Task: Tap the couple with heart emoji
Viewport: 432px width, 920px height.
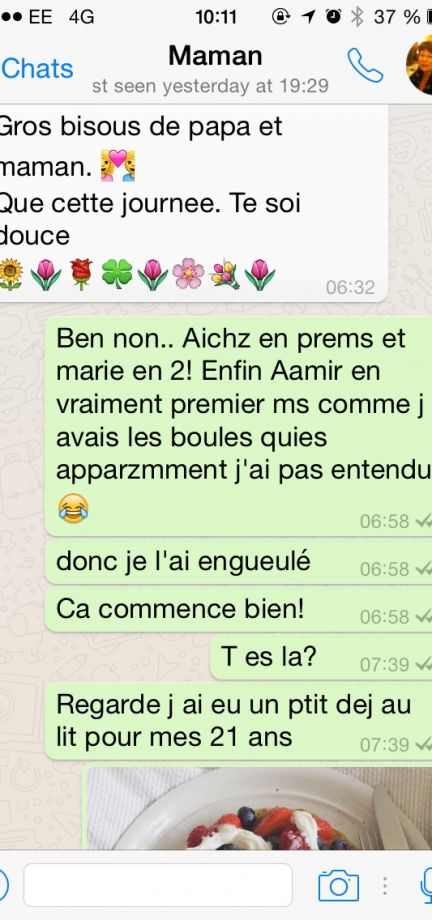Action: point(117,165)
